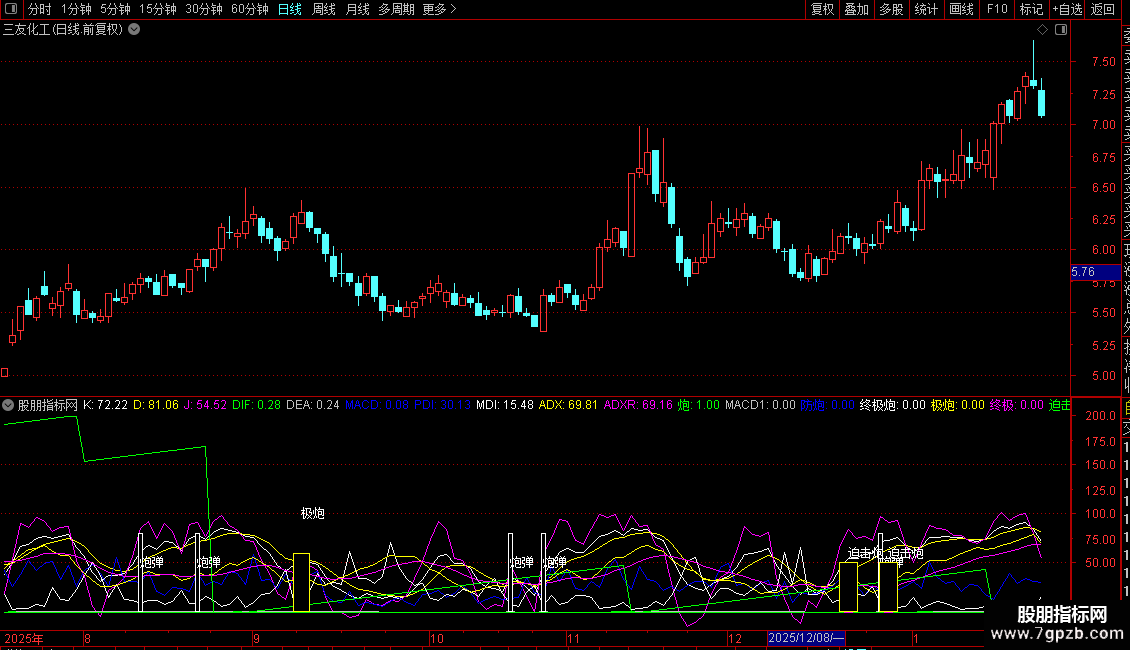
Task: Select the 60分钟 timeframe
Action: (249, 9)
